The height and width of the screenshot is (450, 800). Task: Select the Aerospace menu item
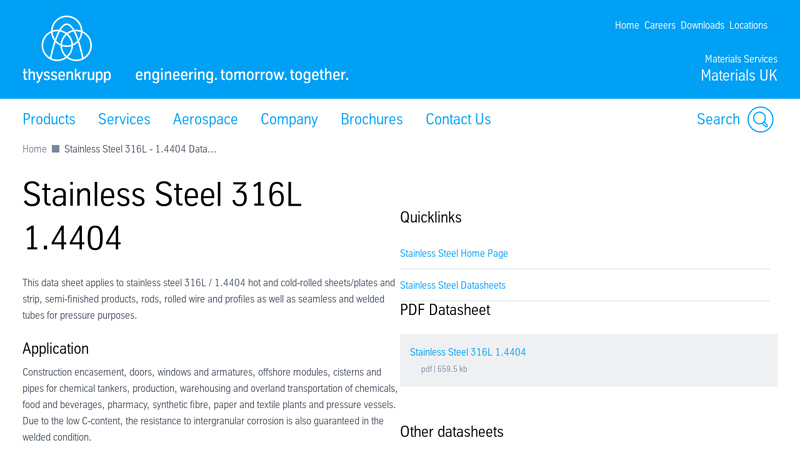[x=205, y=120]
